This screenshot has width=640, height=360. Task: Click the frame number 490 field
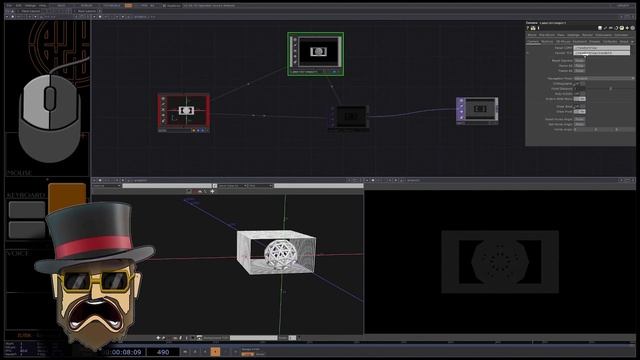[163, 352]
